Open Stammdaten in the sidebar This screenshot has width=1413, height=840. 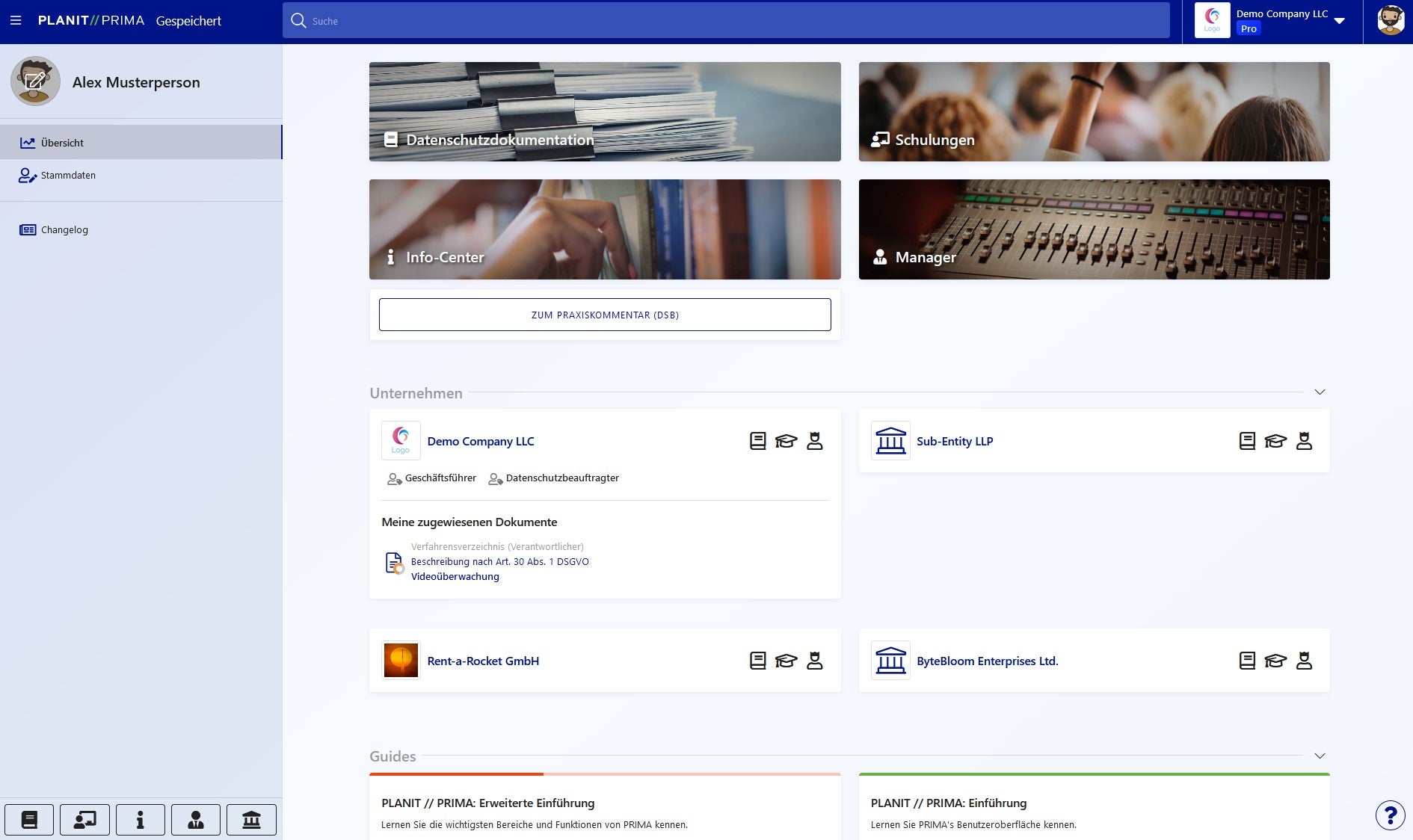pos(141,176)
